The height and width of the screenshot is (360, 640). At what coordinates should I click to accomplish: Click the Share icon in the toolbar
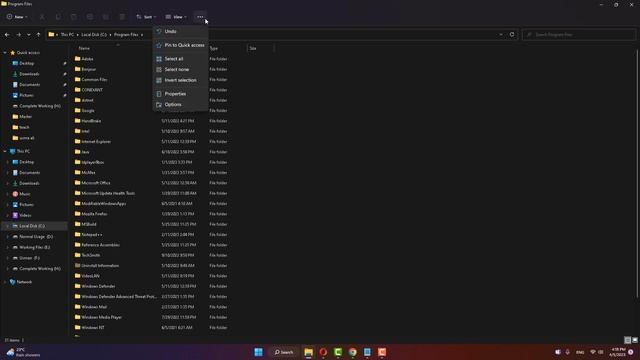click(x=106, y=17)
